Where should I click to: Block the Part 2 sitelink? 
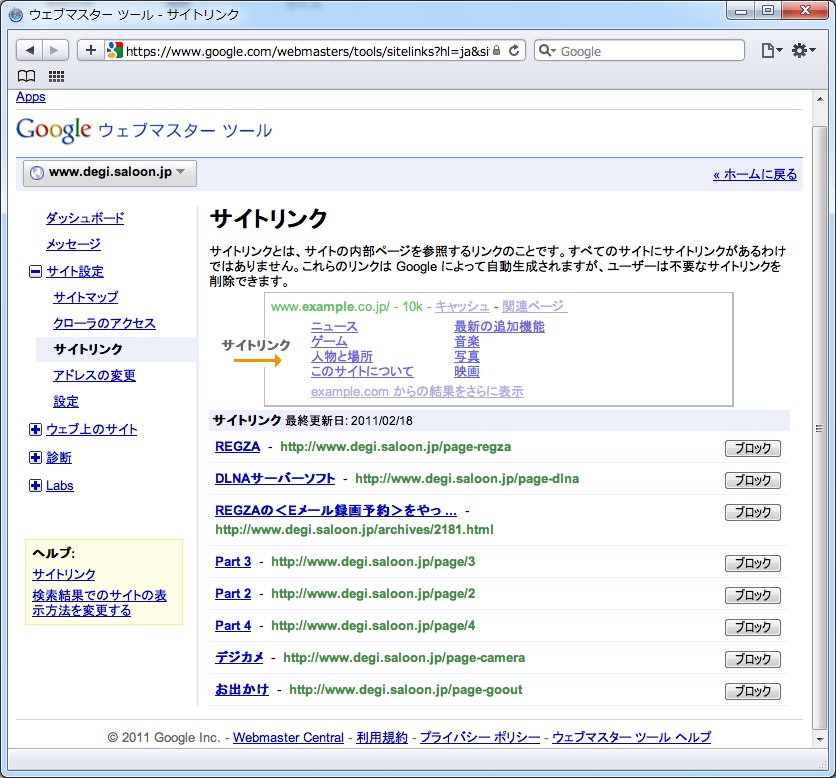click(752, 595)
